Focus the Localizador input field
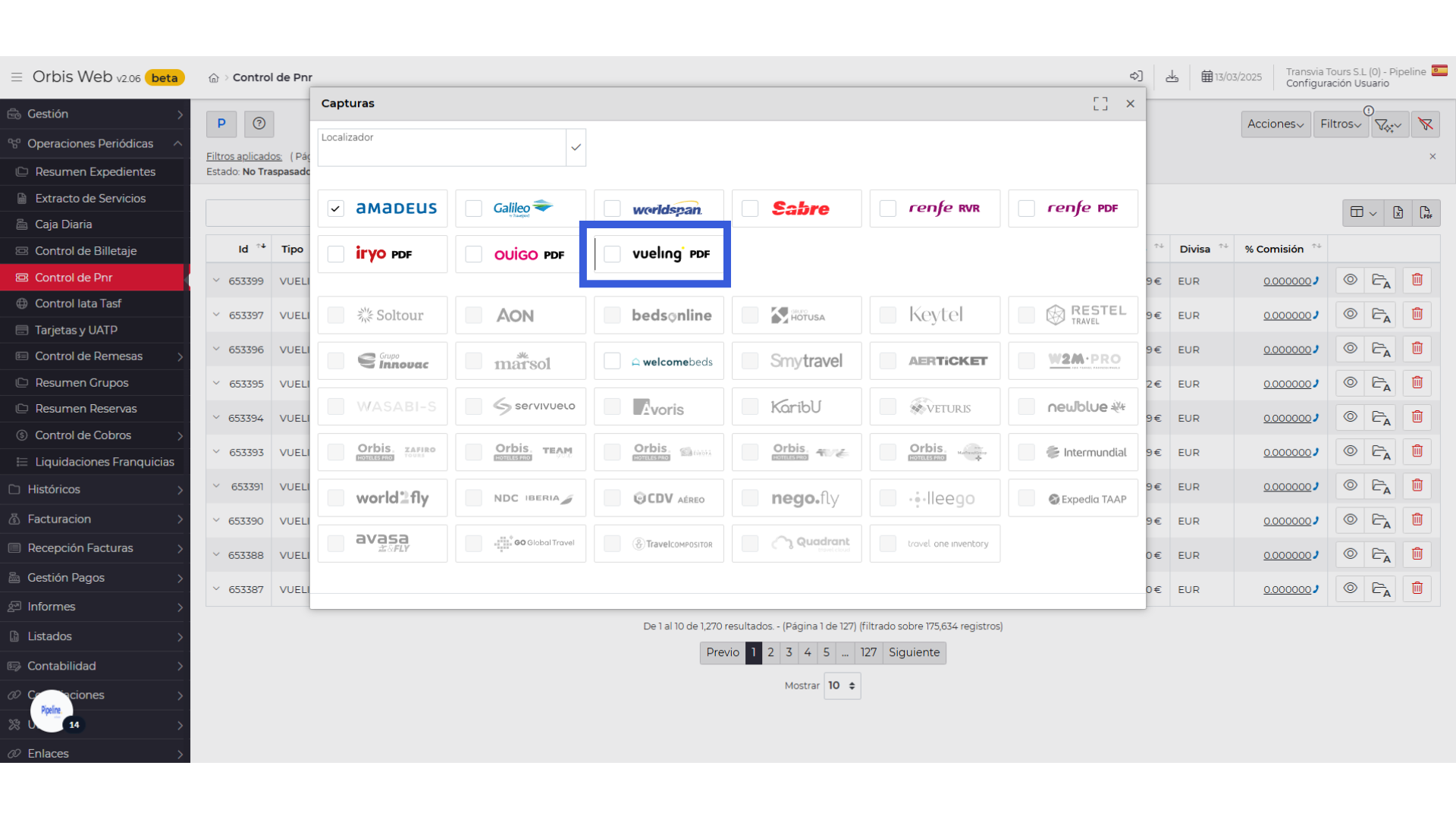Viewport: 1456px width, 819px height. 442,147
